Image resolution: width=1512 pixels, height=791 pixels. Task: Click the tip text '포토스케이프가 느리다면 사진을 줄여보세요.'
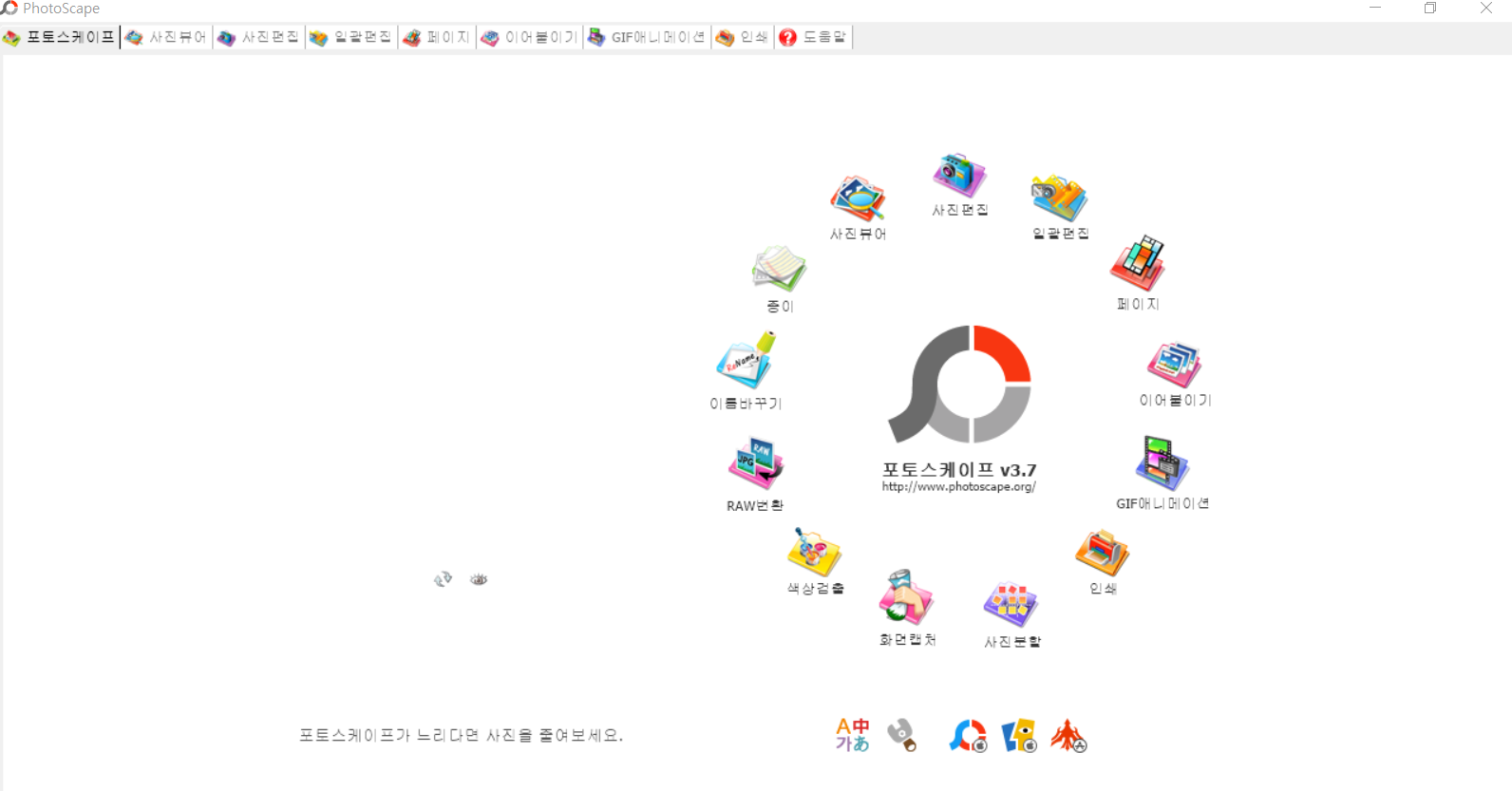pyautogui.click(x=462, y=735)
